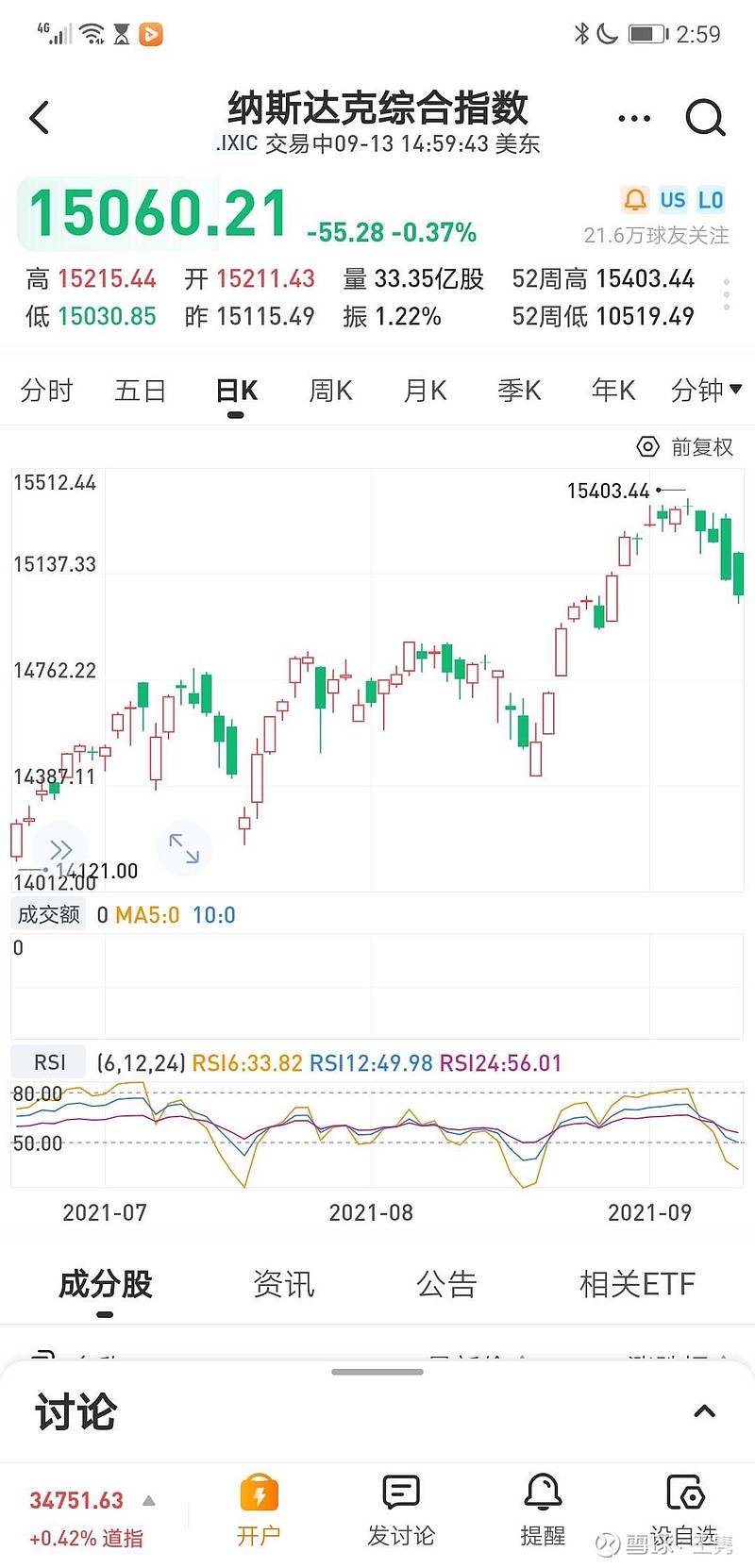Open the search magnifier icon
This screenshot has height=1568, width=755.
tap(705, 118)
